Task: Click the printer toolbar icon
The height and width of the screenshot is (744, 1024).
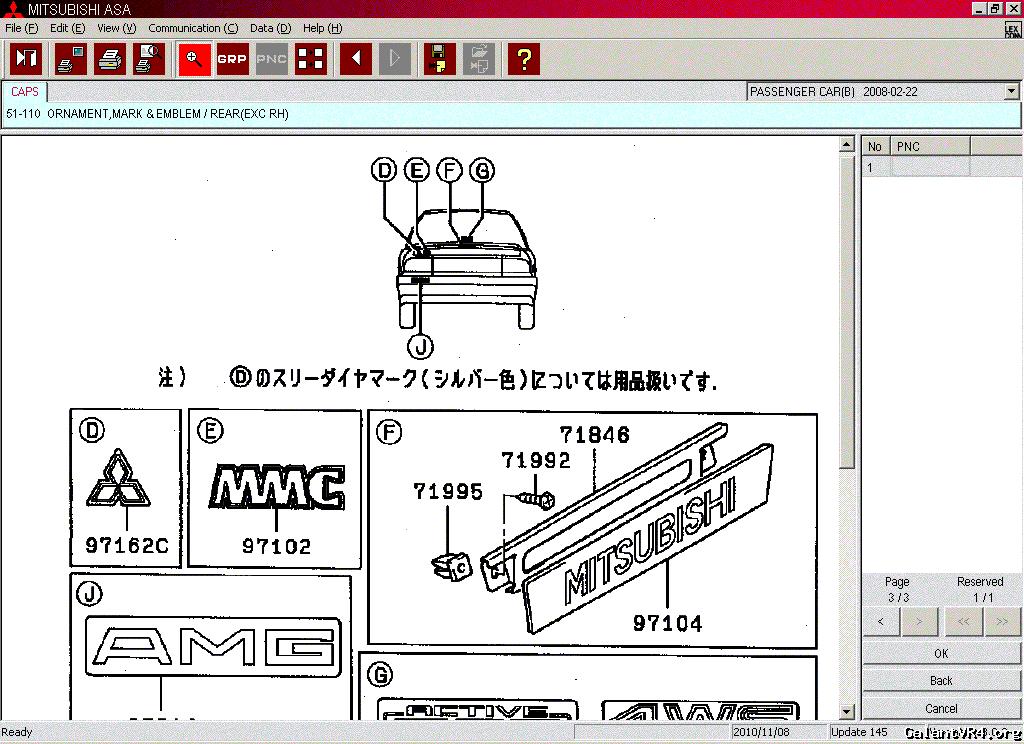Action: click(110, 59)
